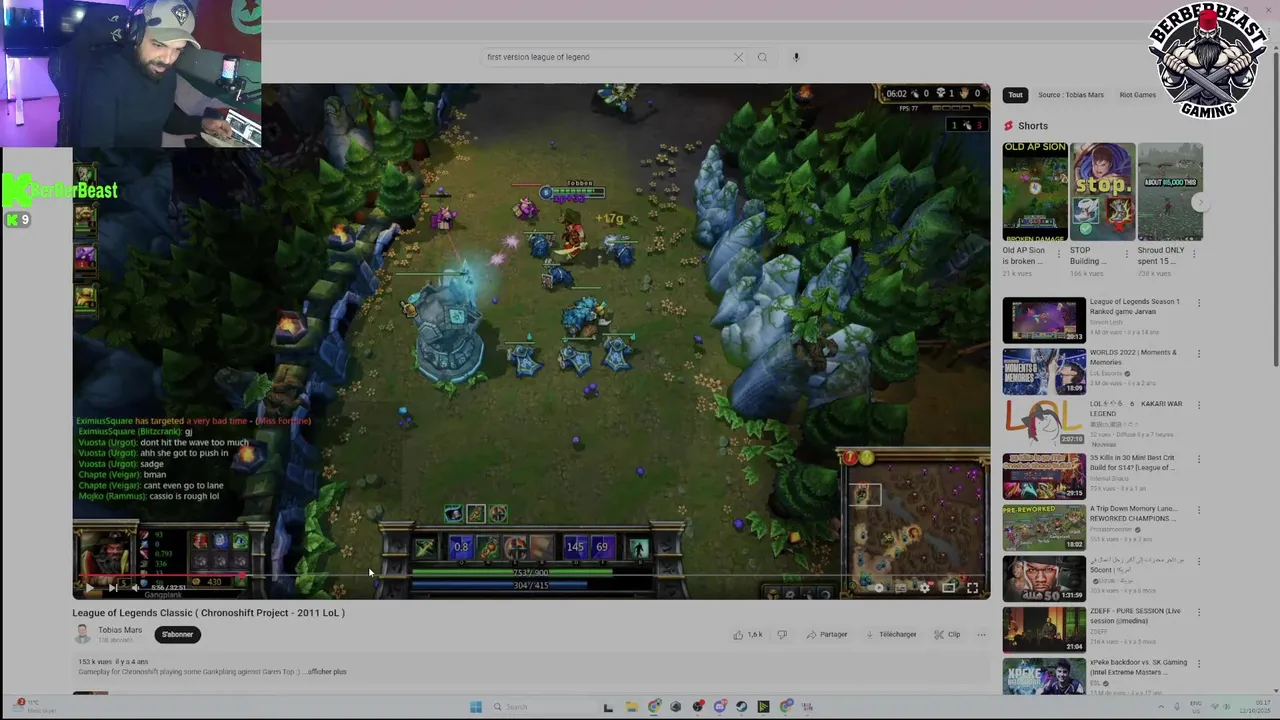Open options menu for STOP Building short
Viewport: 1280px width, 720px height.
tap(1126, 254)
